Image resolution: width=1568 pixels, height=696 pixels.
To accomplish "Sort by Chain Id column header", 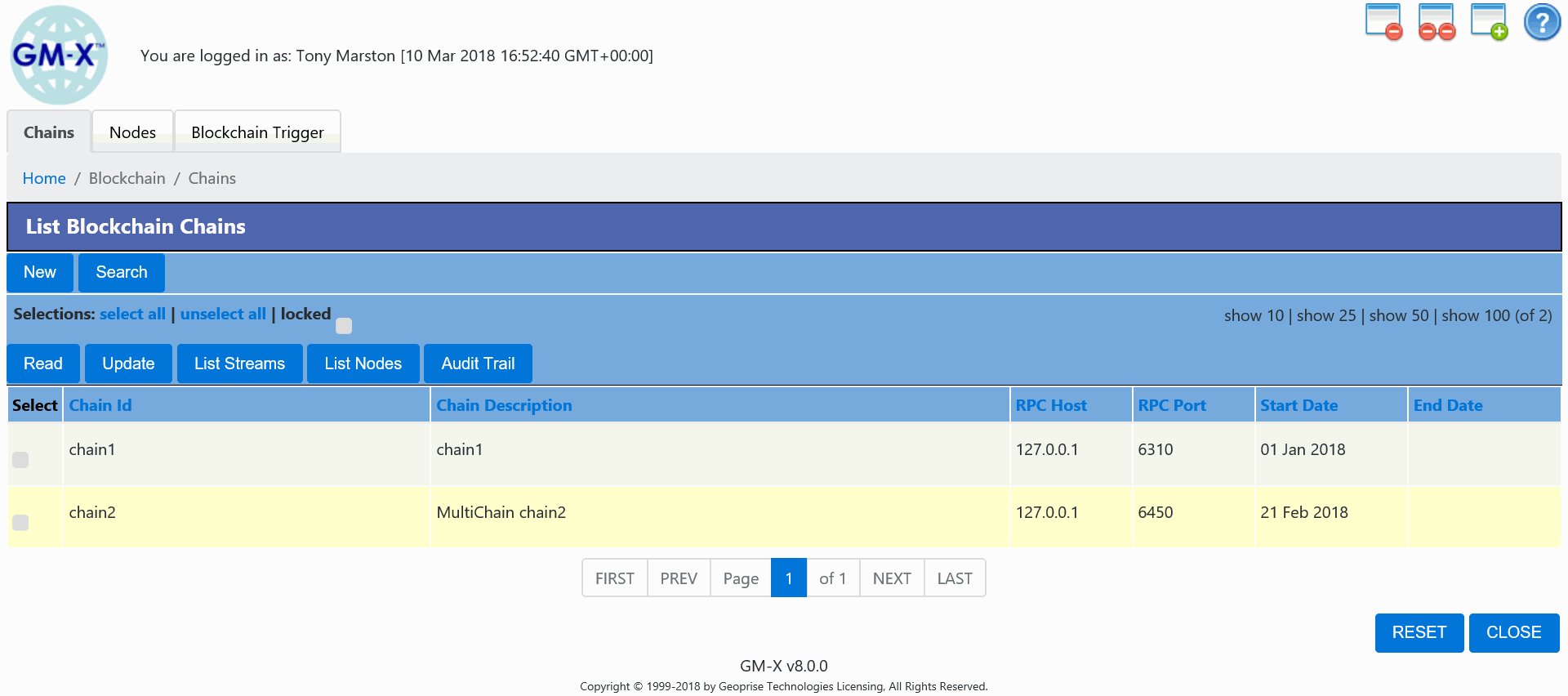I will point(100,405).
